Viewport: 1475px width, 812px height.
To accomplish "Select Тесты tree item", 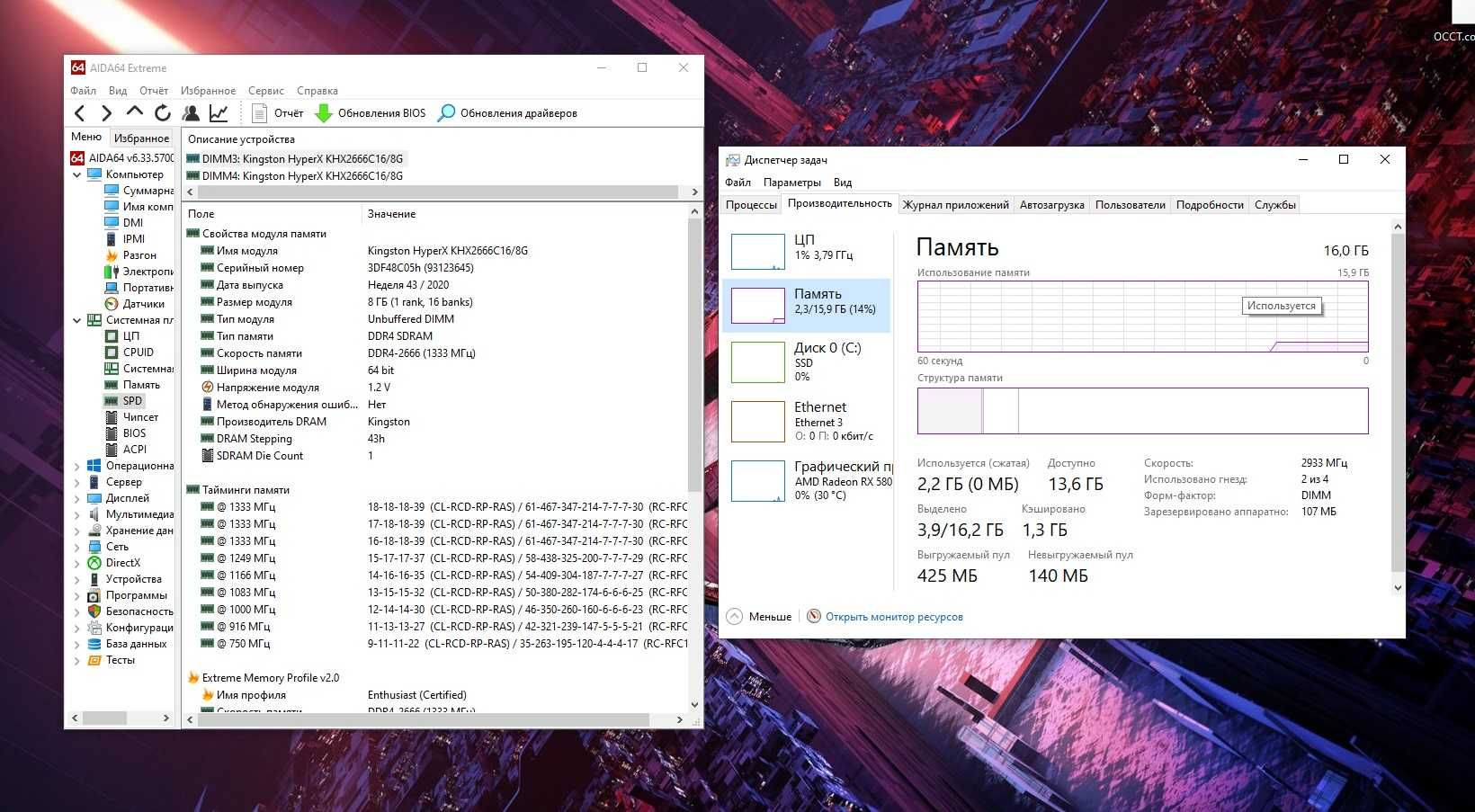I will point(111,660).
